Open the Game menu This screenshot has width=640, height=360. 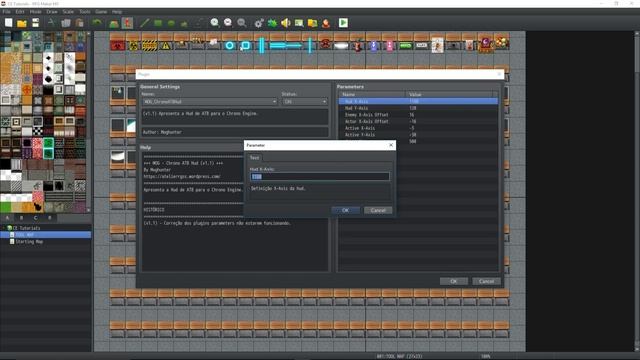pos(101,12)
